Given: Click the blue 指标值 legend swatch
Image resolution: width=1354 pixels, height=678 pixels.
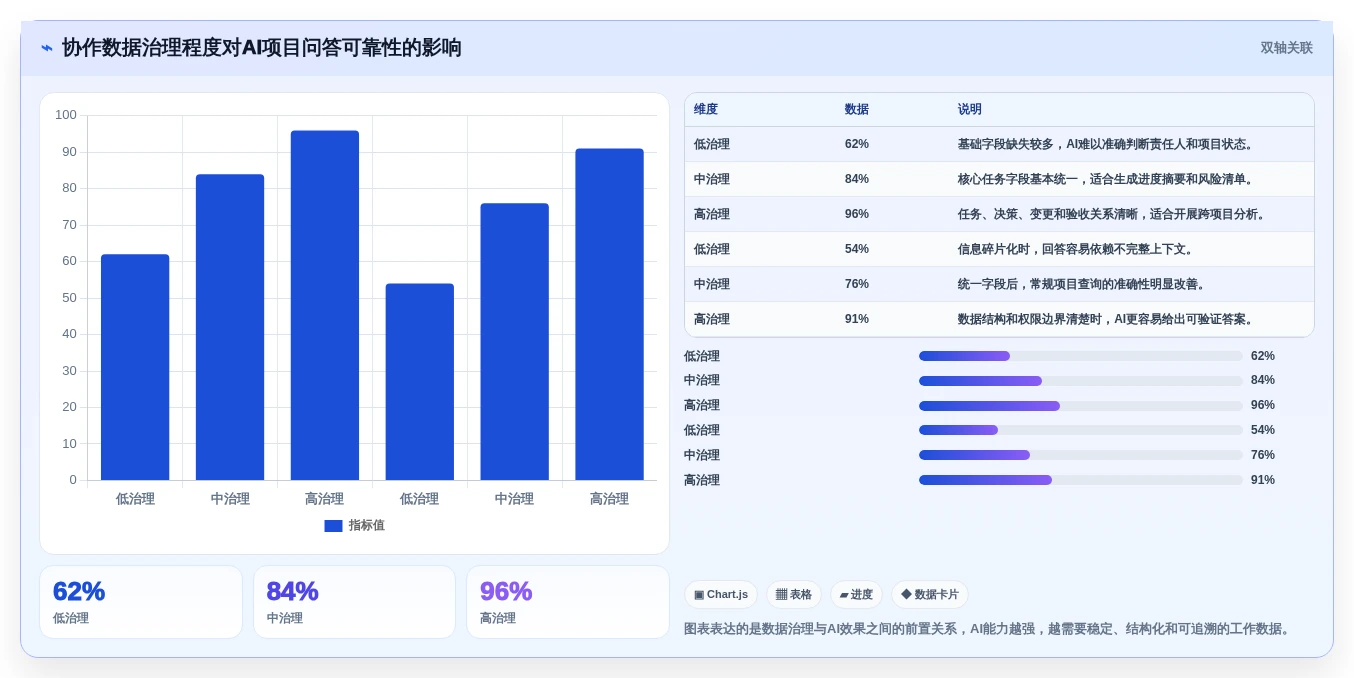Looking at the screenshot, I should click(x=333, y=526).
